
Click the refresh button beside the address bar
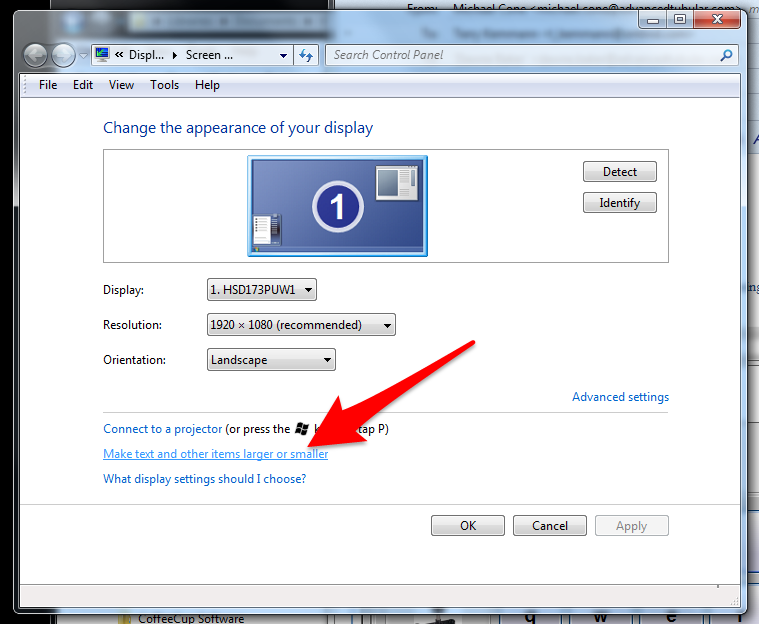click(x=306, y=56)
